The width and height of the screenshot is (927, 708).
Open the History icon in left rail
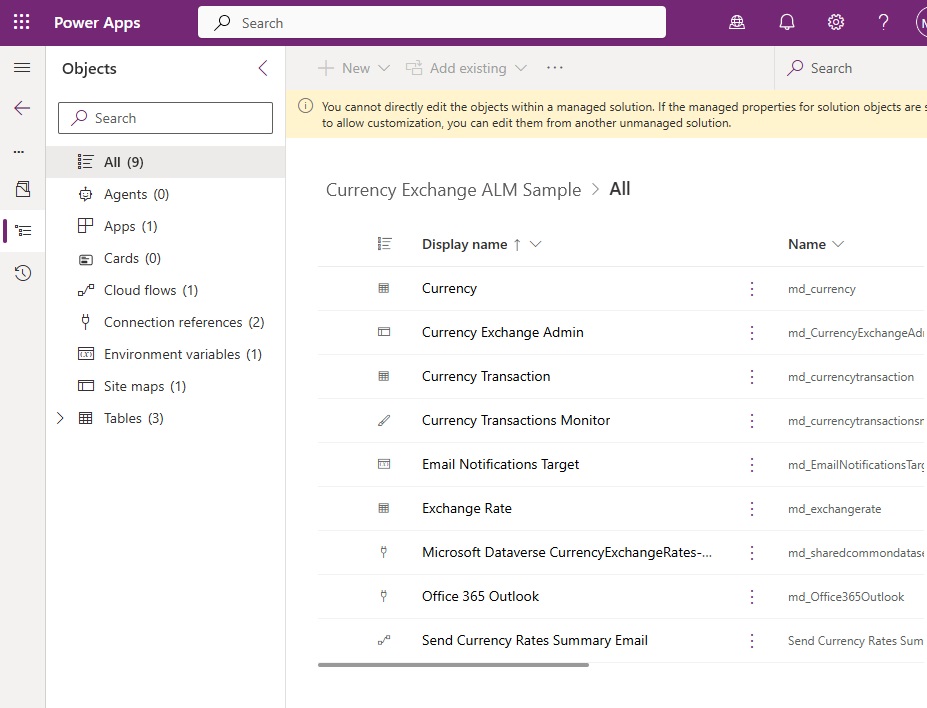(x=23, y=273)
